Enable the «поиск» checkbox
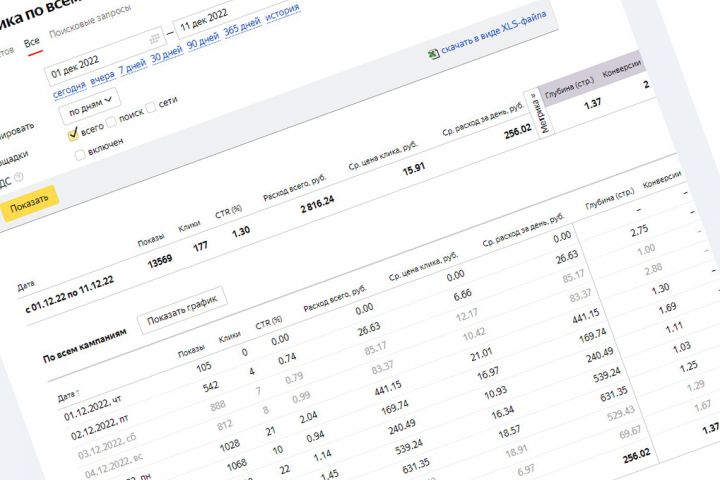 click(x=111, y=122)
